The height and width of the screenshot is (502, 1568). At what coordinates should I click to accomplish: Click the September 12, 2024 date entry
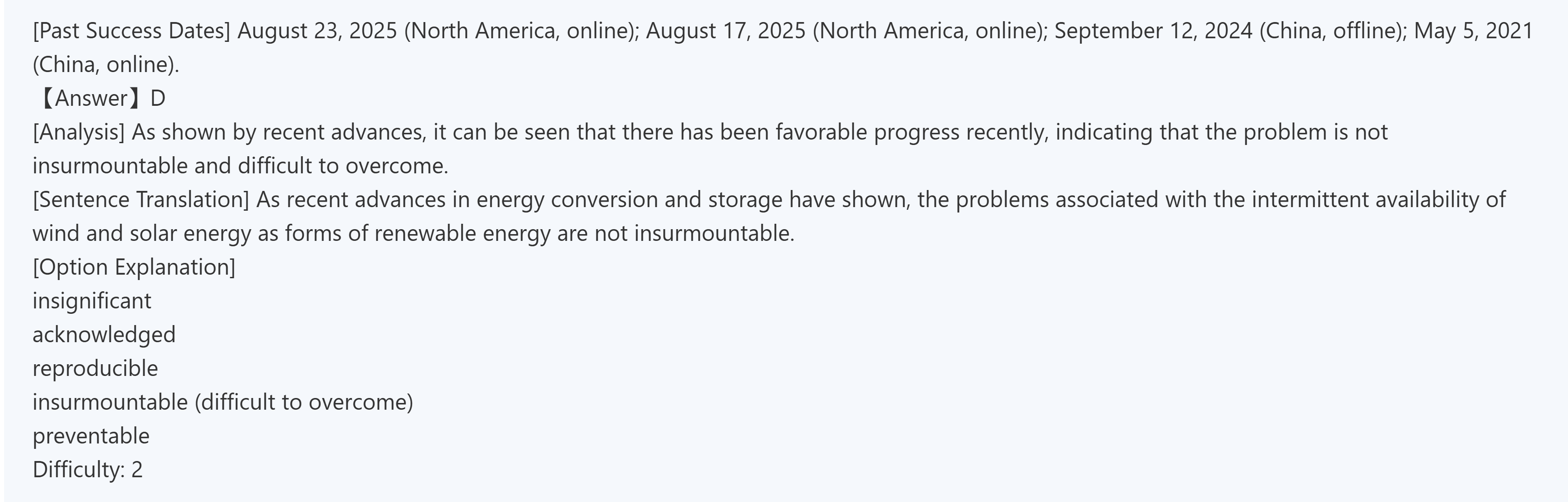pyautogui.click(x=1153, y=31)
